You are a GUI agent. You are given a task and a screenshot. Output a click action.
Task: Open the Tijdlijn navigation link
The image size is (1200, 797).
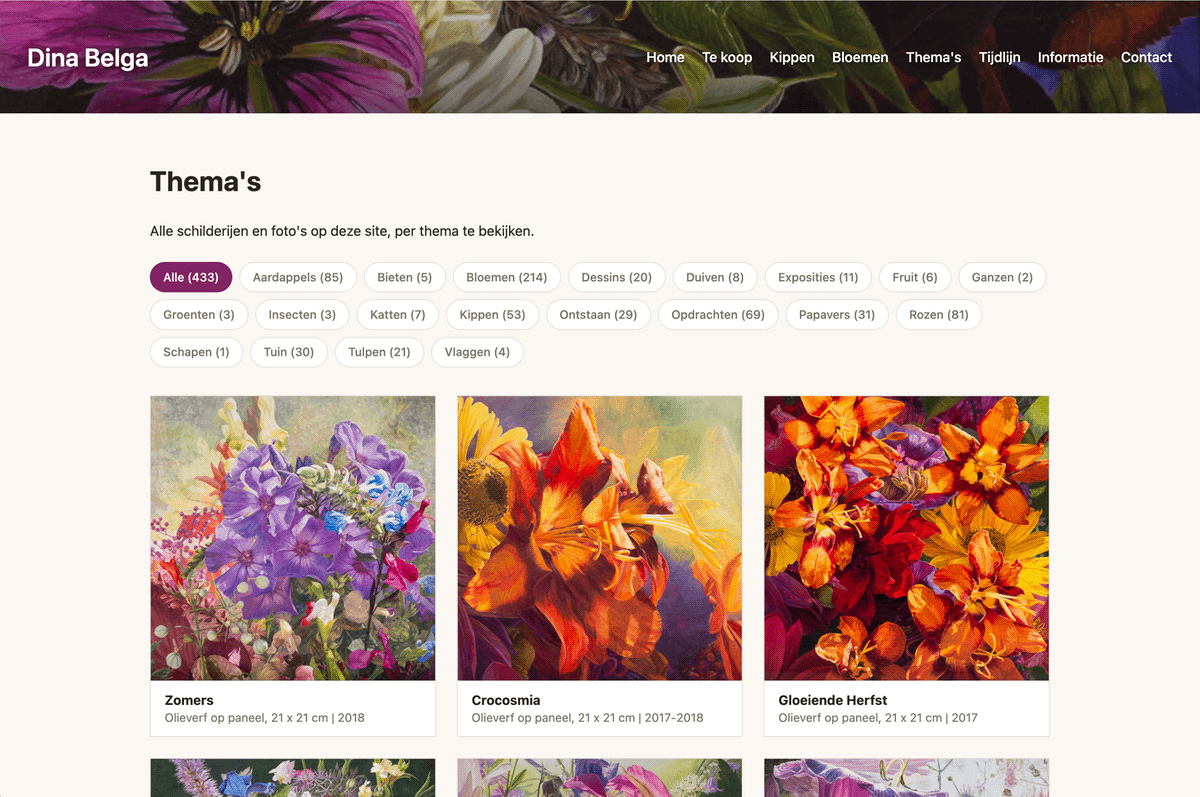pyautogui.click(x=999, y=57)
